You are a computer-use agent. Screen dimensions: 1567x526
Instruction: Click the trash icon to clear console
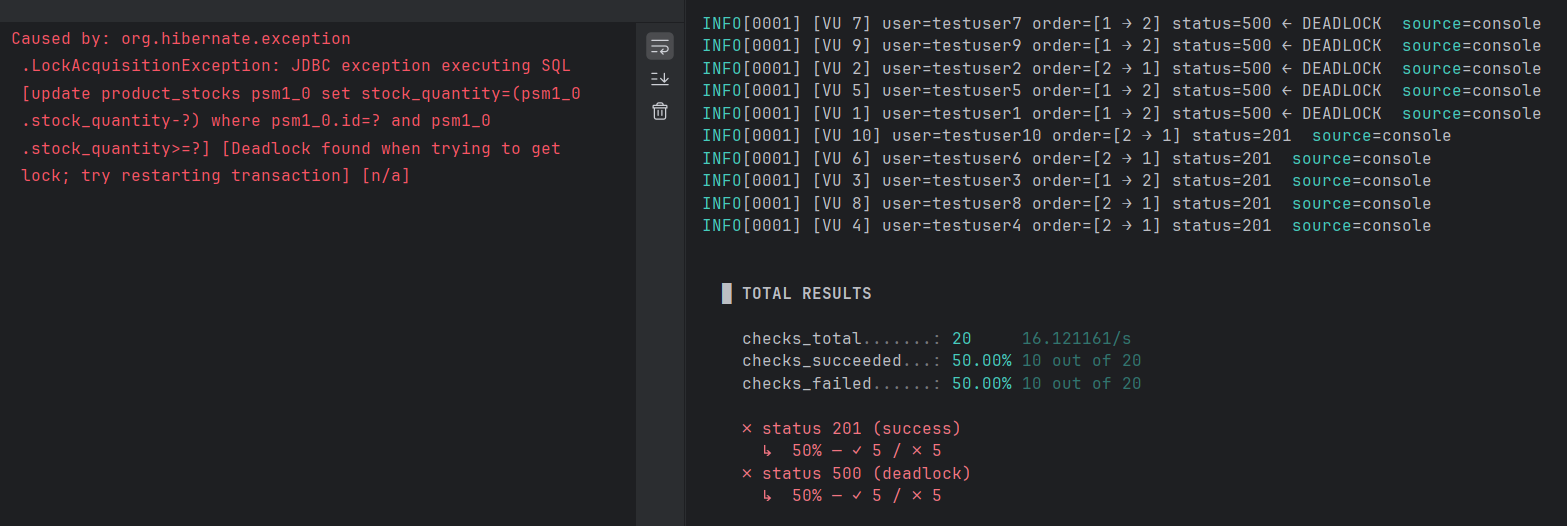pyautogui.click(x=660, y=111)
